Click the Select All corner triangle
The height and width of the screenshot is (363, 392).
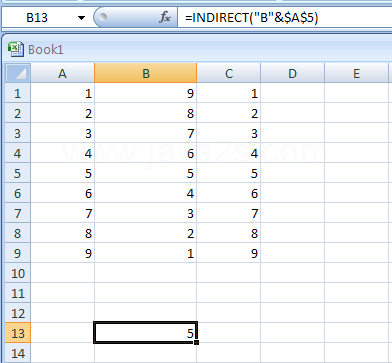18,73
